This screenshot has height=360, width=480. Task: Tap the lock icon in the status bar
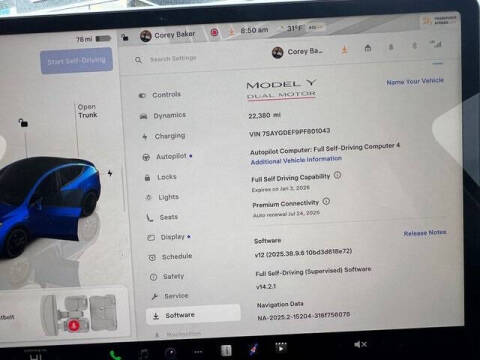[125, 37]
